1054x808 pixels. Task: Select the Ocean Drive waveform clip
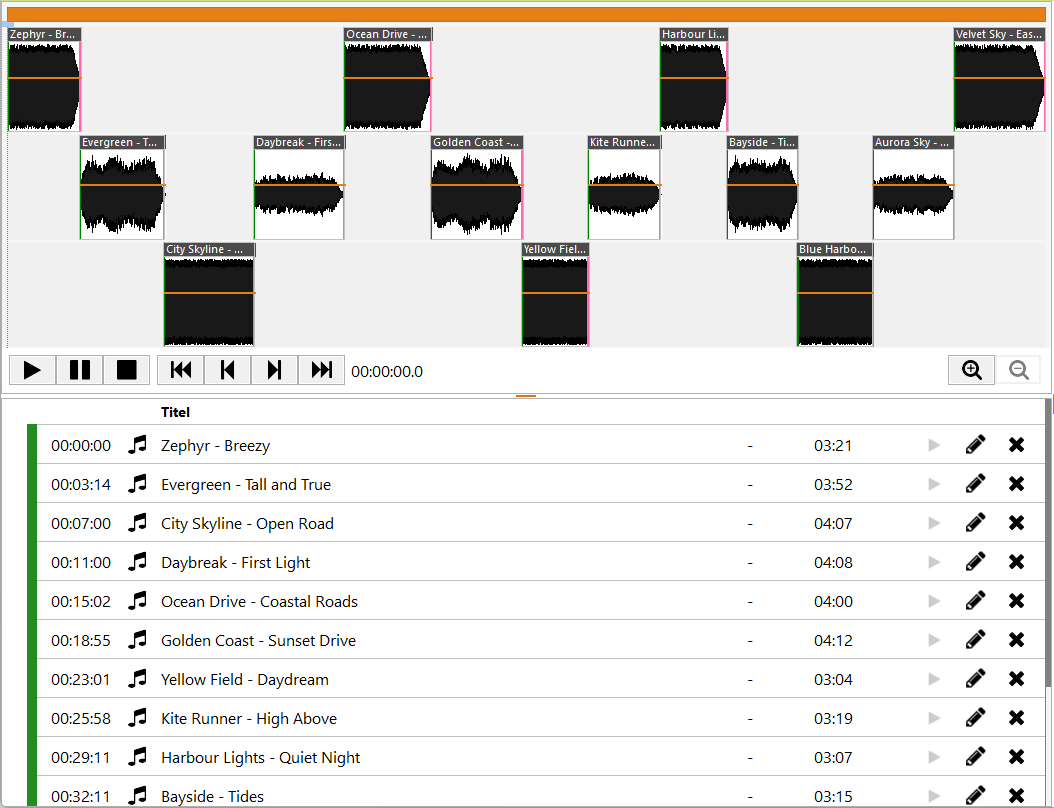click(387, 79)
